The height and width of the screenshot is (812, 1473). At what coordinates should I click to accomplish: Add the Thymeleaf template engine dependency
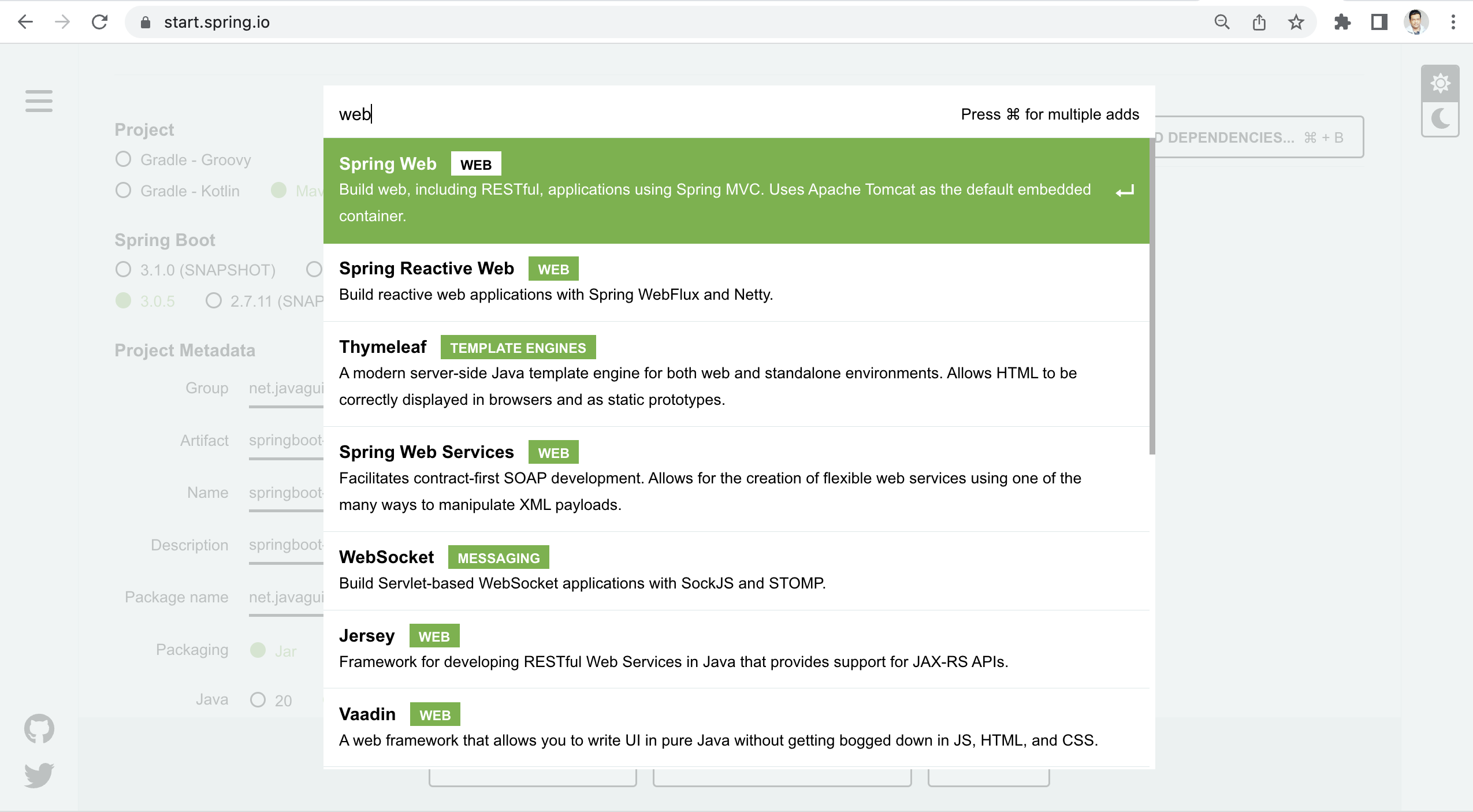(736, 374)
